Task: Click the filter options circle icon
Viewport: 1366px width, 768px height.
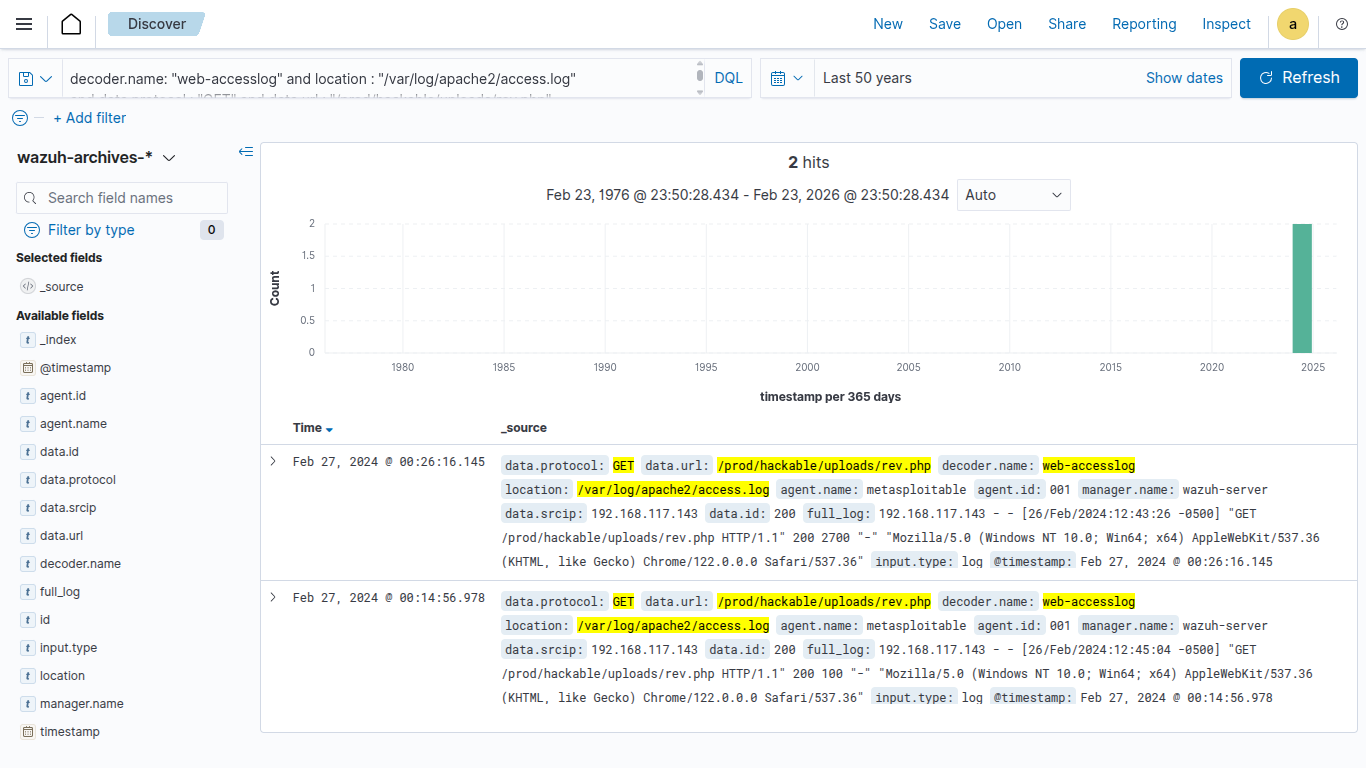Action: point(20,118)
